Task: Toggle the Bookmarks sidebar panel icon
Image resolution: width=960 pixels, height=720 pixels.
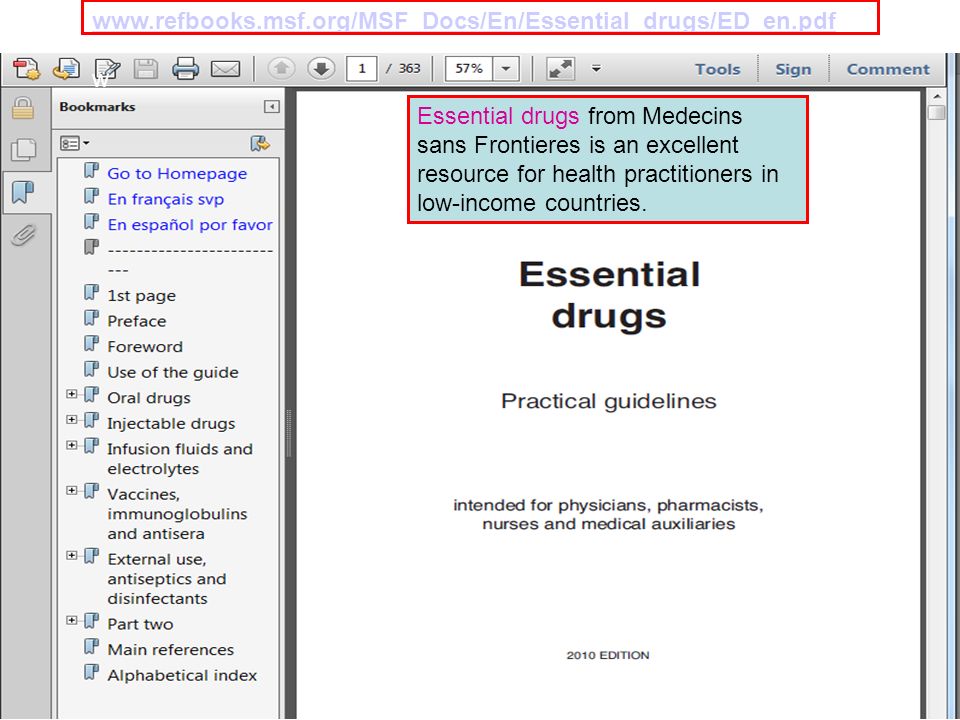Action: point(23,192)
